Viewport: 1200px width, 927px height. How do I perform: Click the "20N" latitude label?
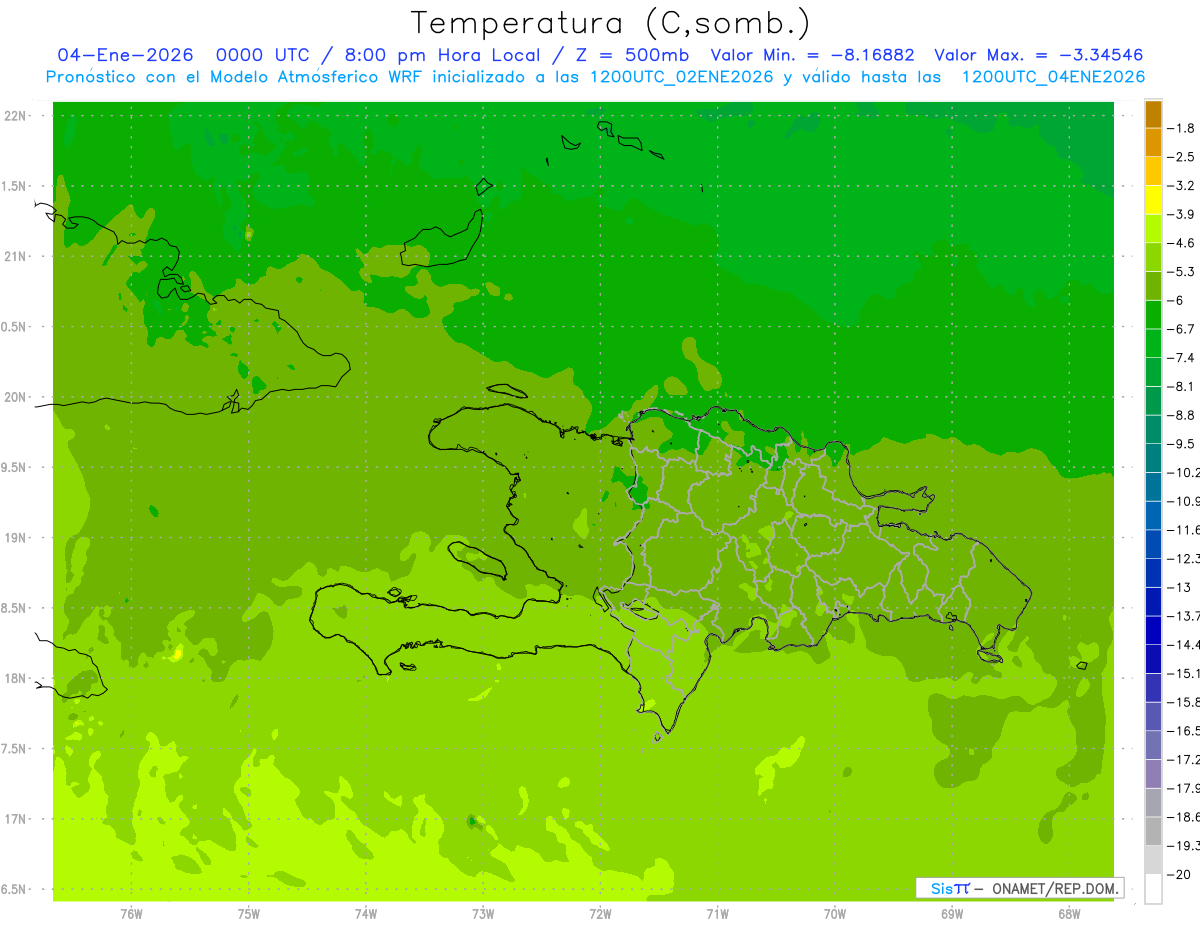coord(15,397)
